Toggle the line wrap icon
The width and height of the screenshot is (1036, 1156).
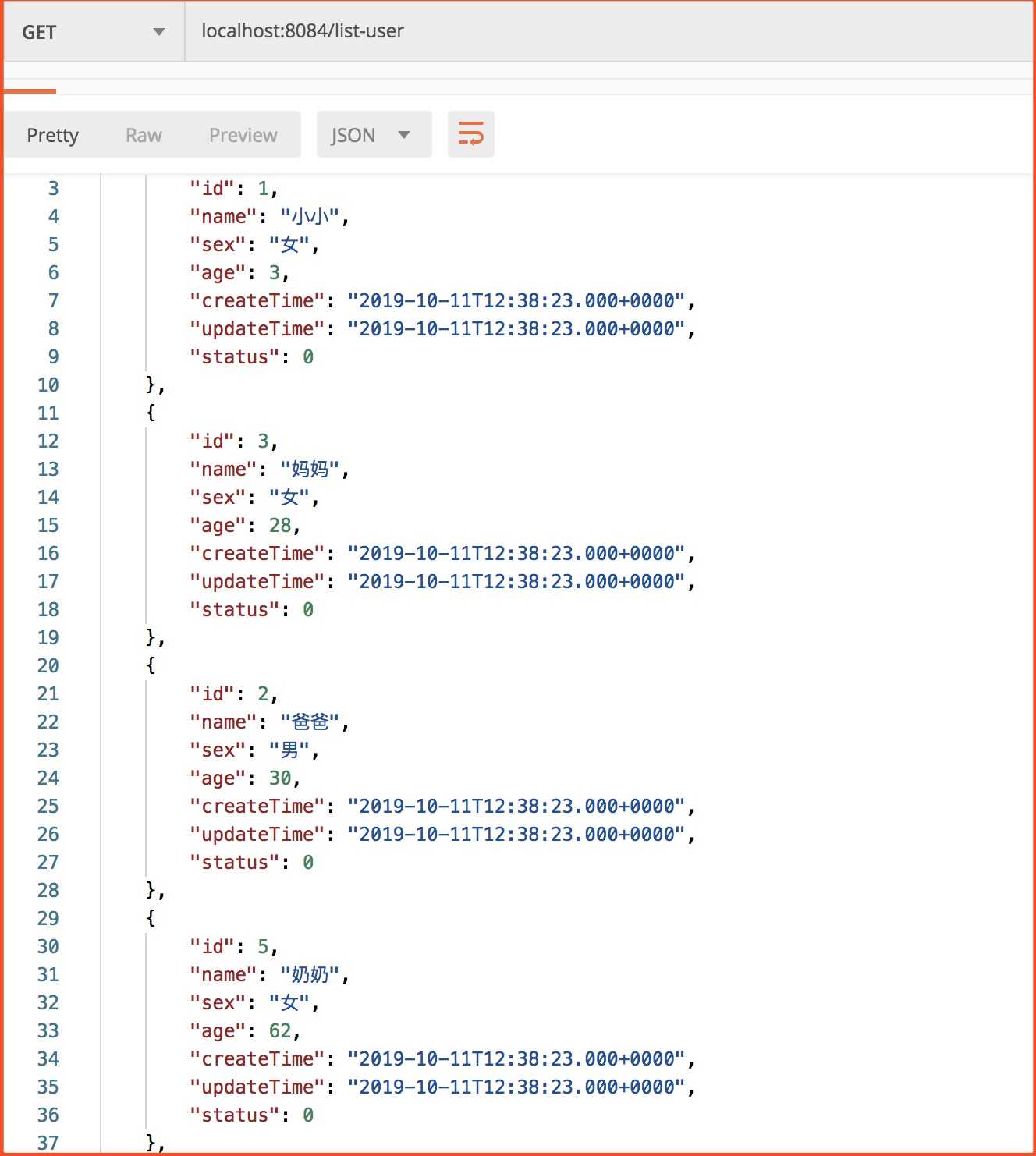point(470,134)
